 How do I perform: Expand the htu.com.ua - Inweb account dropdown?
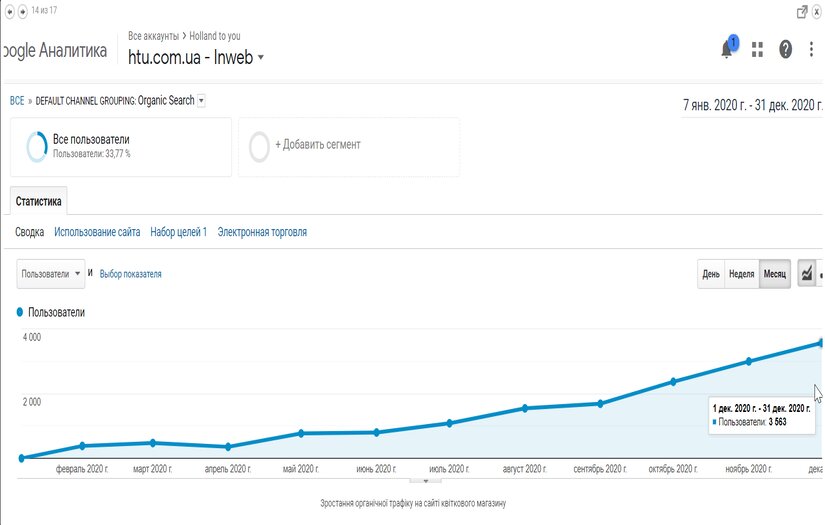click(261, 57)
